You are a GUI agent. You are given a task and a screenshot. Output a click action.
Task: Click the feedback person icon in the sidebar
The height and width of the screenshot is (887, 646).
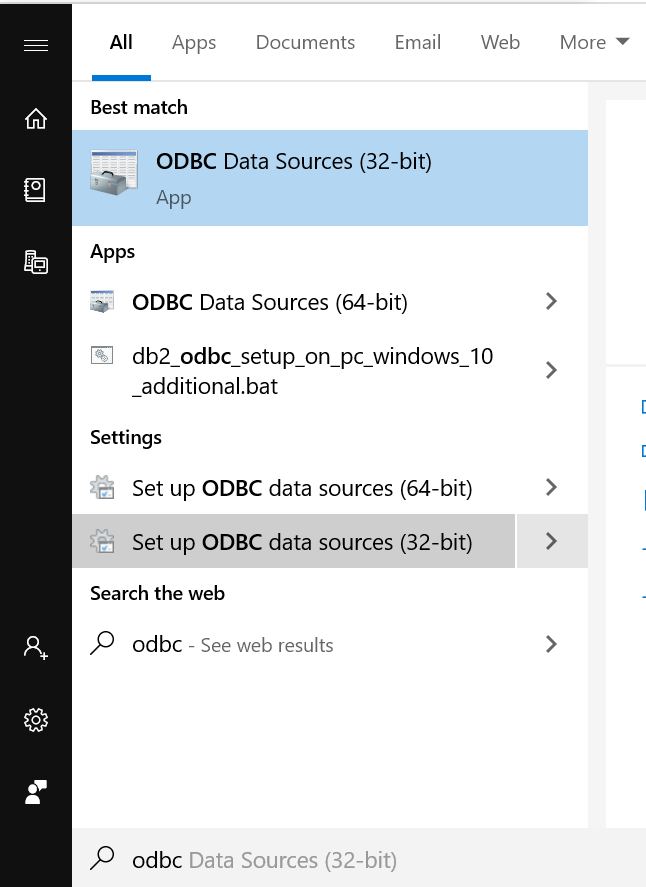coord(36,792)
